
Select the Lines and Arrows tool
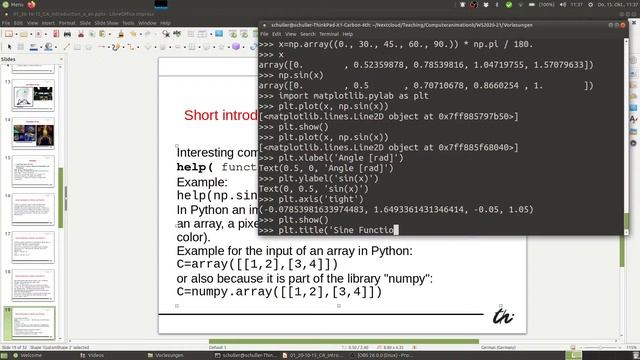[x=101, y=47]
